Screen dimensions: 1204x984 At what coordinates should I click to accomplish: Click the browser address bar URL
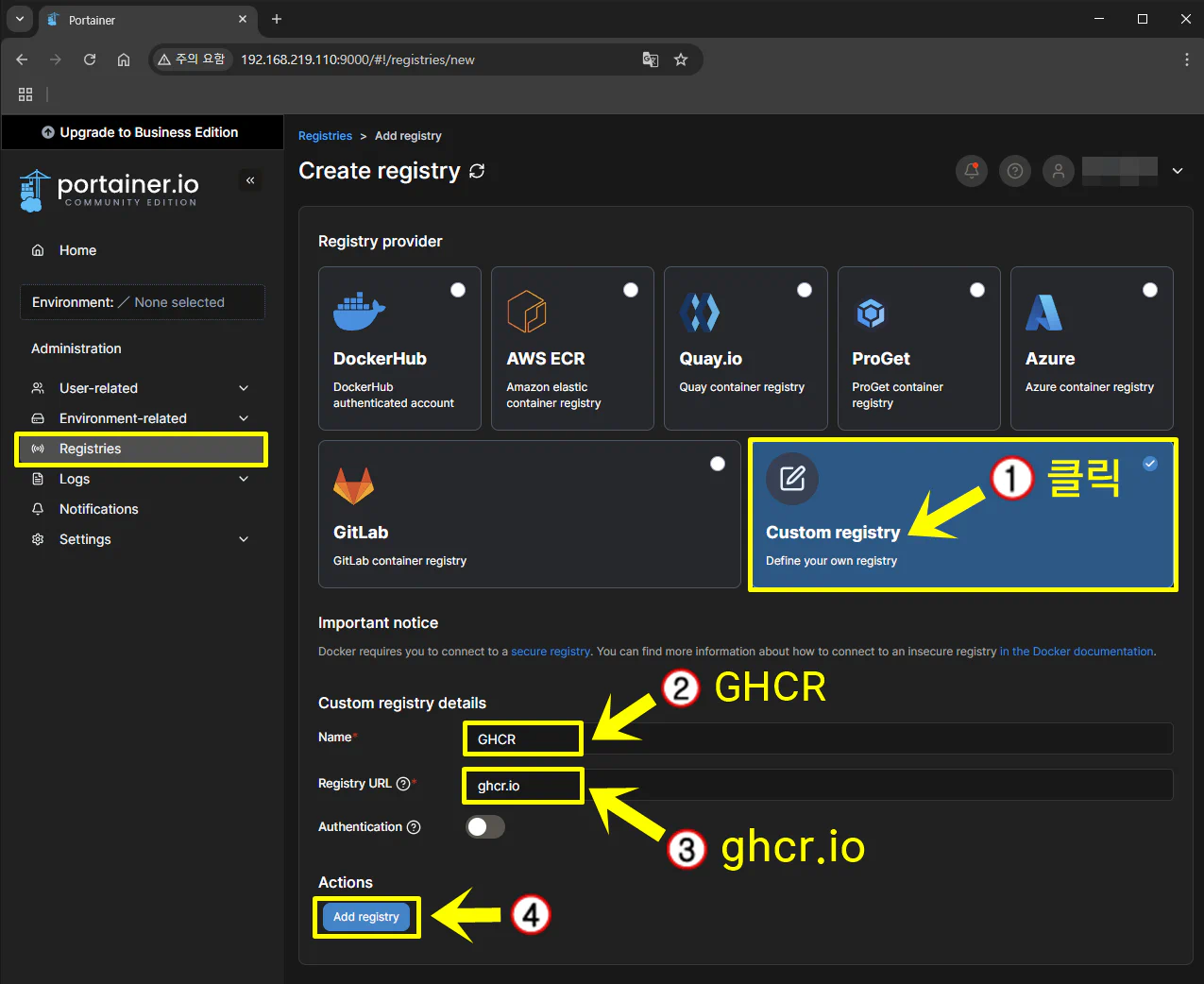(358, 59)
